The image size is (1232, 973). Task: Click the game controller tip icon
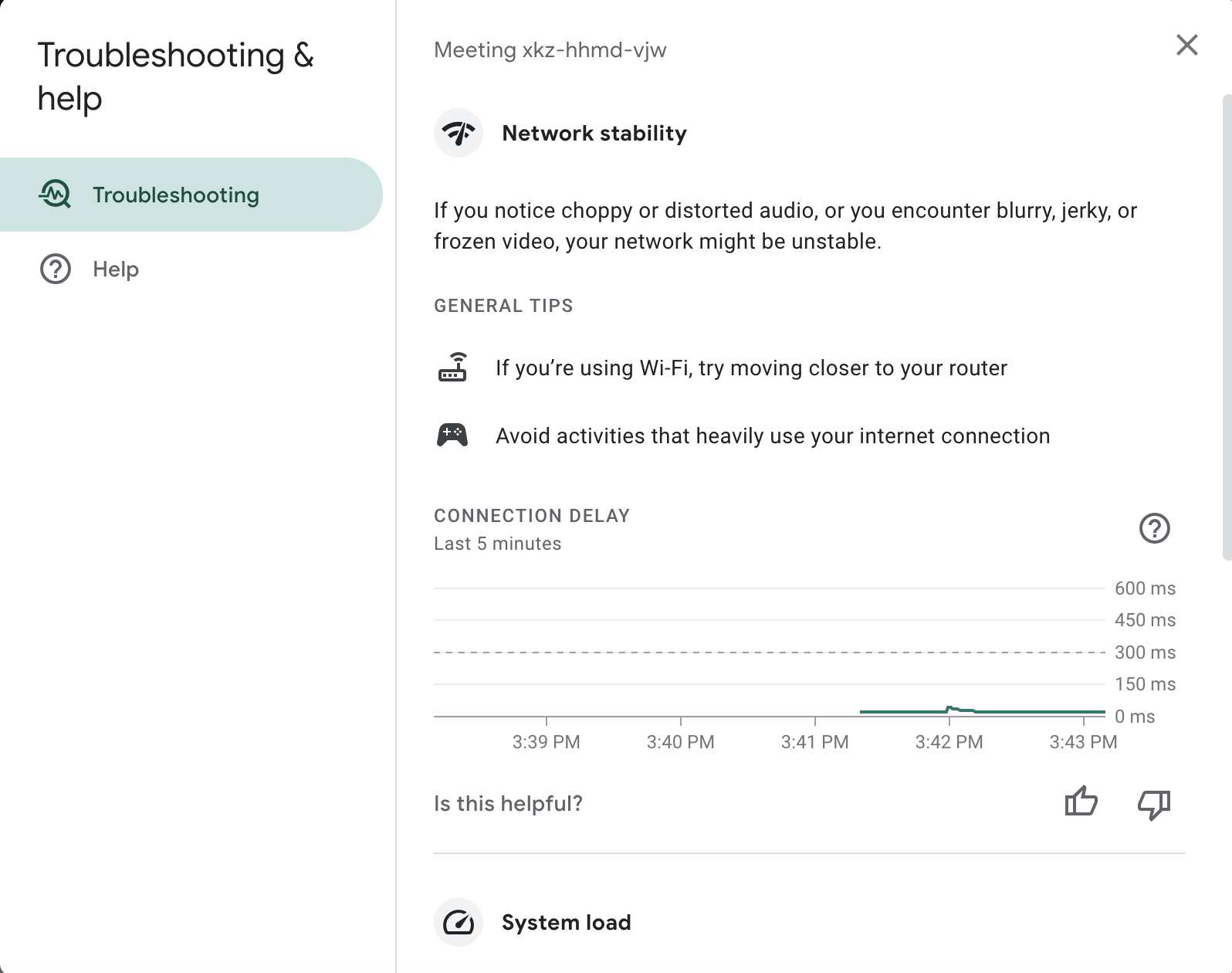pyautogui.click(x=452, y=436)
